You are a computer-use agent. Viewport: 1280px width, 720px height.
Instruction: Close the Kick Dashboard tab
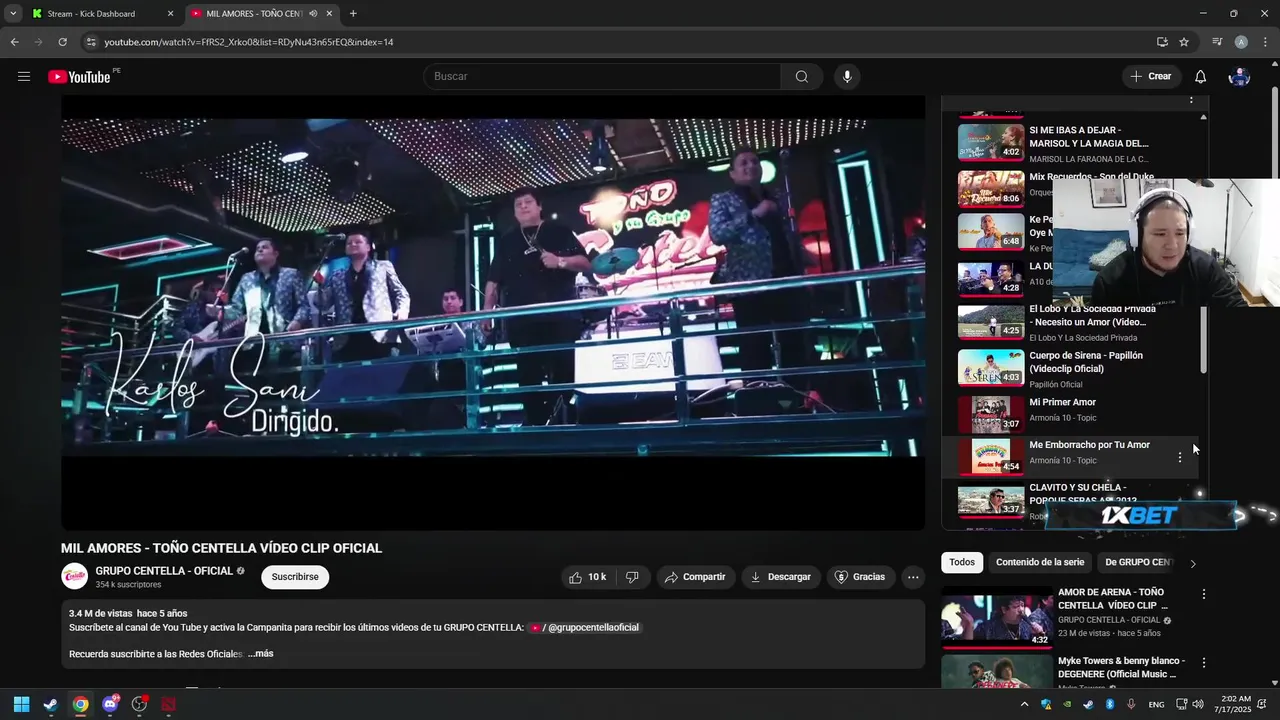(x=170, y=14)
